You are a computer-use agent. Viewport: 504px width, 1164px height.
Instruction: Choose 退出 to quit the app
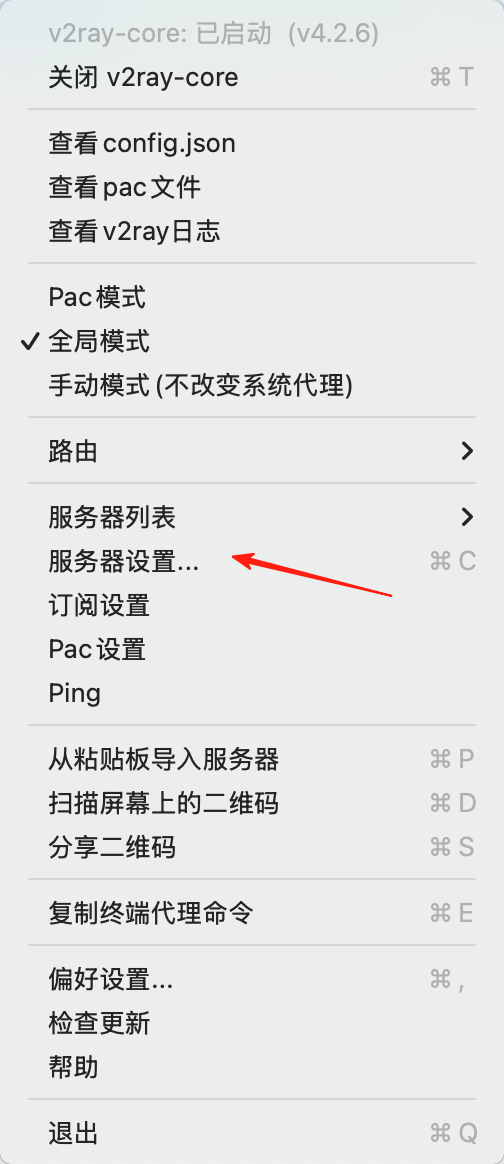click(252, 1133)
